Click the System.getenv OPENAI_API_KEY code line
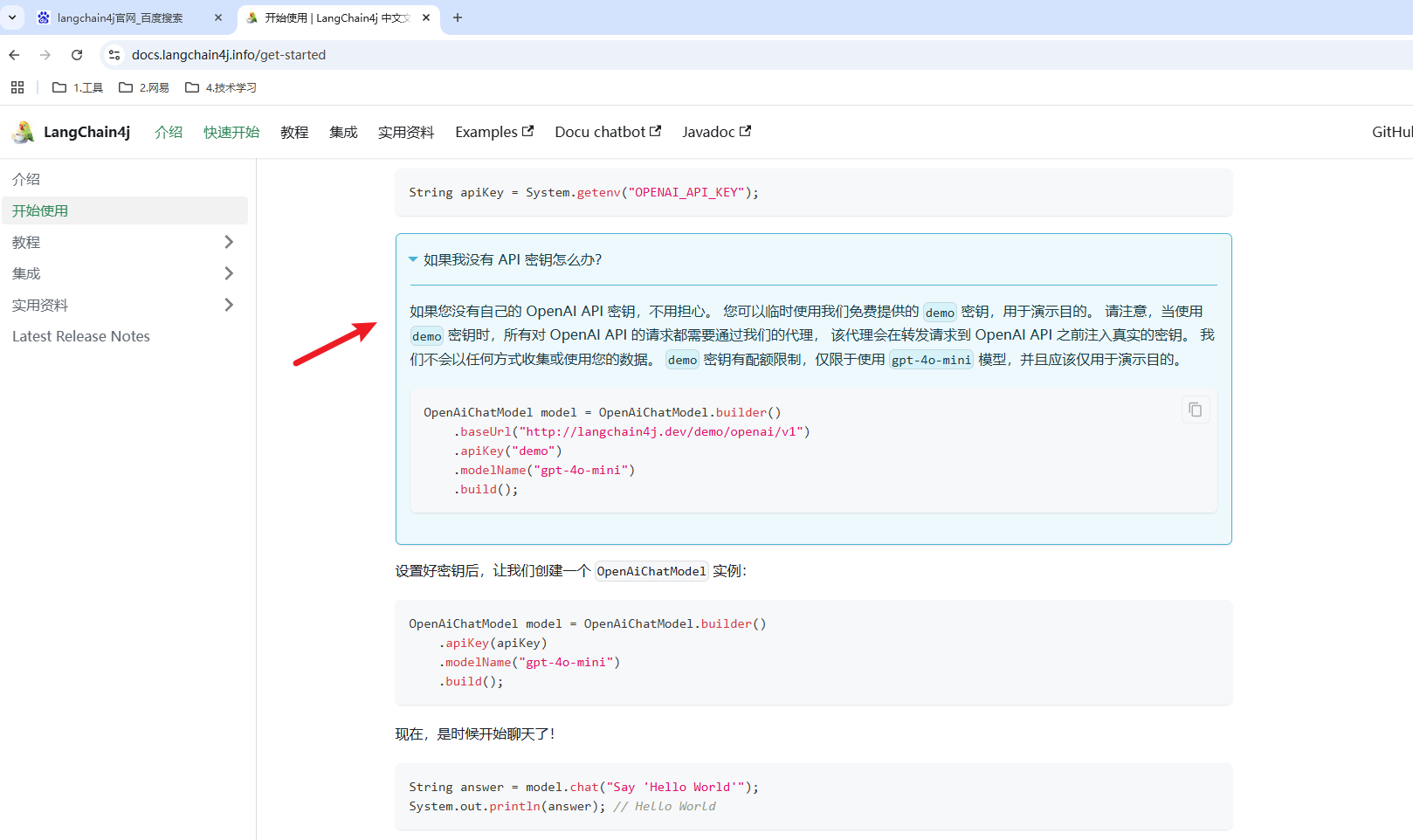 pos(584,192)
